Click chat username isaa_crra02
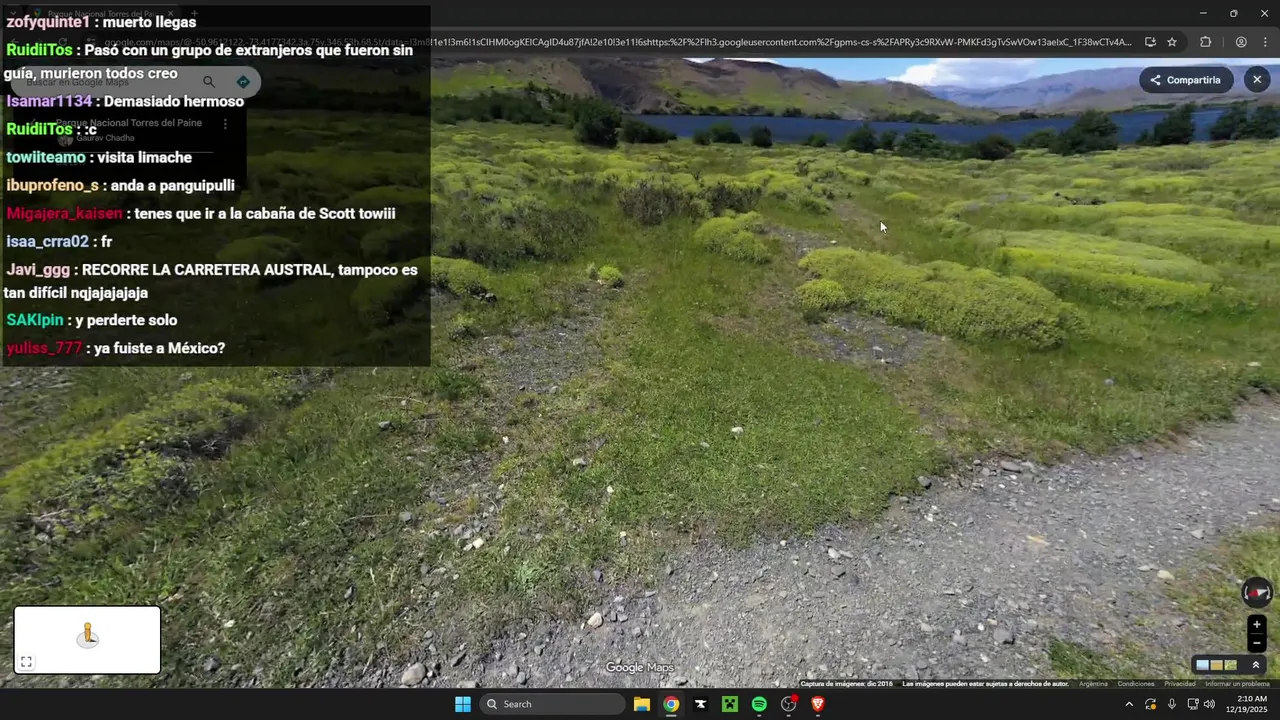The image size is (1280, 720). click(47, 241)
